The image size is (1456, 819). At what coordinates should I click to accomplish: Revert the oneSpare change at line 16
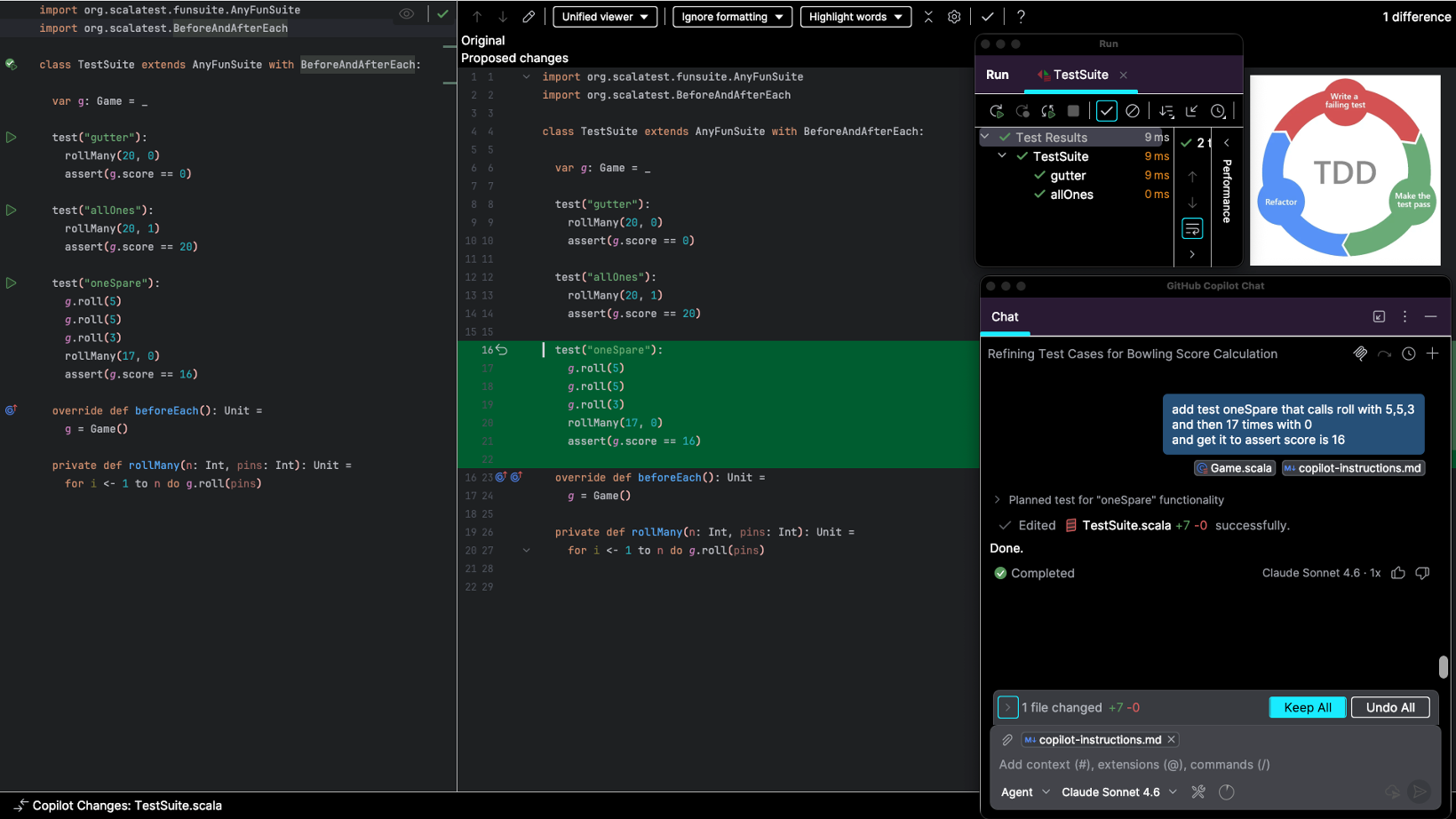(x=502, y=350)
